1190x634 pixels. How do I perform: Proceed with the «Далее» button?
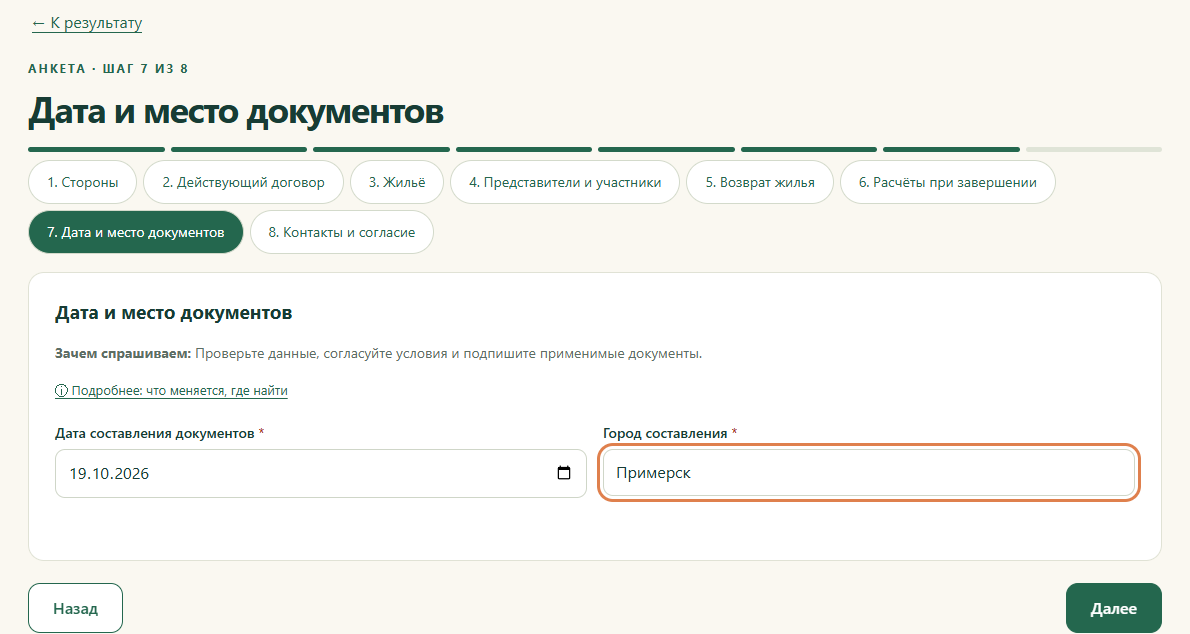1113,608
